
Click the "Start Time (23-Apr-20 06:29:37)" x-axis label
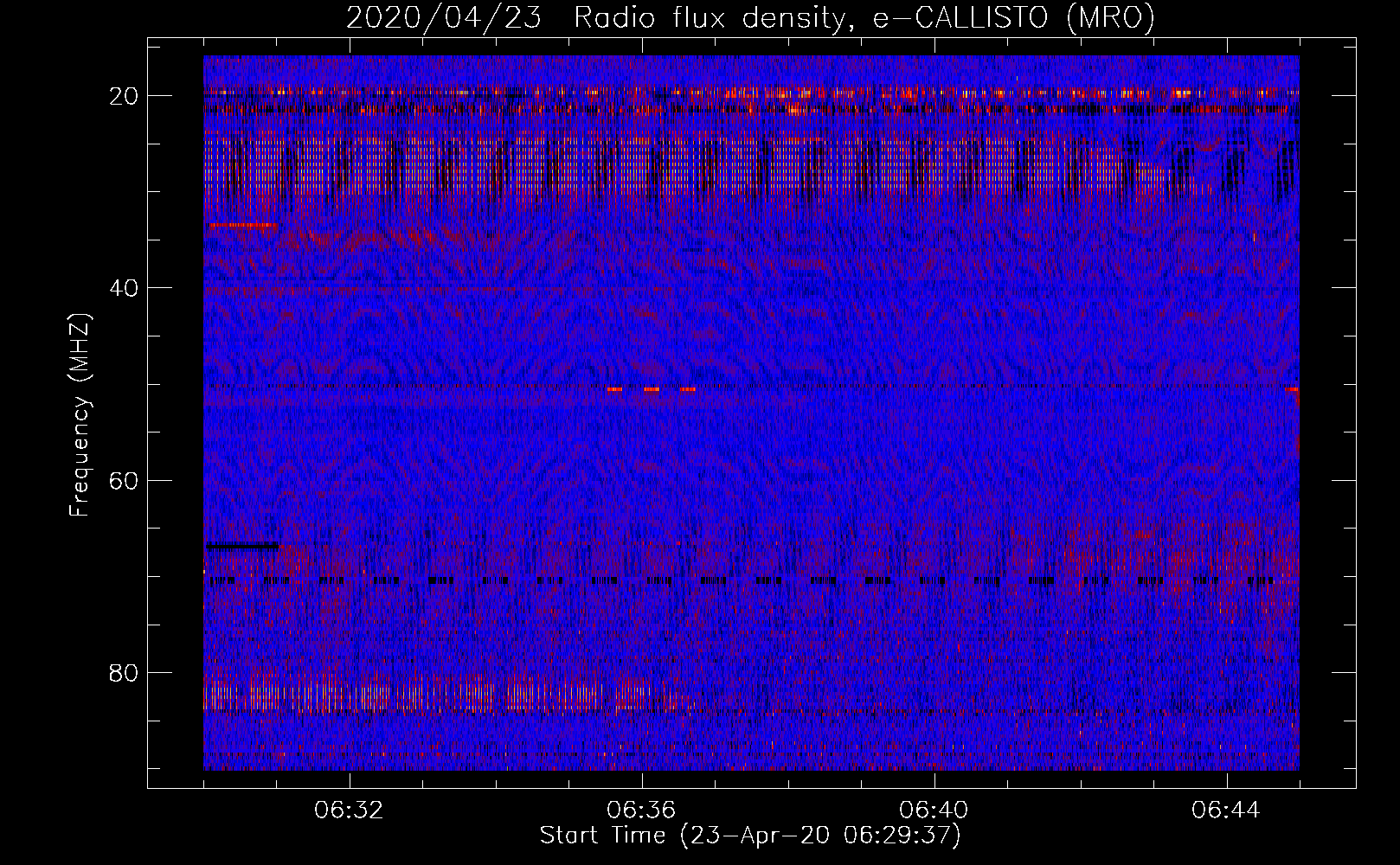pos(750,836)
